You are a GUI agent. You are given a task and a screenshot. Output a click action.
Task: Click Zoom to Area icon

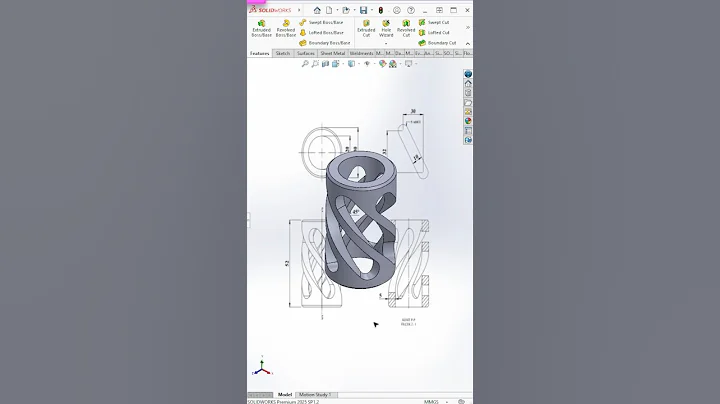(x=315, y=64)
